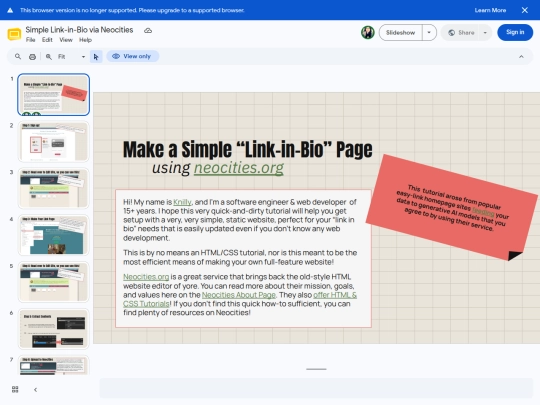
Task: Click the zoom magnifier icon
Action: [x=49, y=57]
